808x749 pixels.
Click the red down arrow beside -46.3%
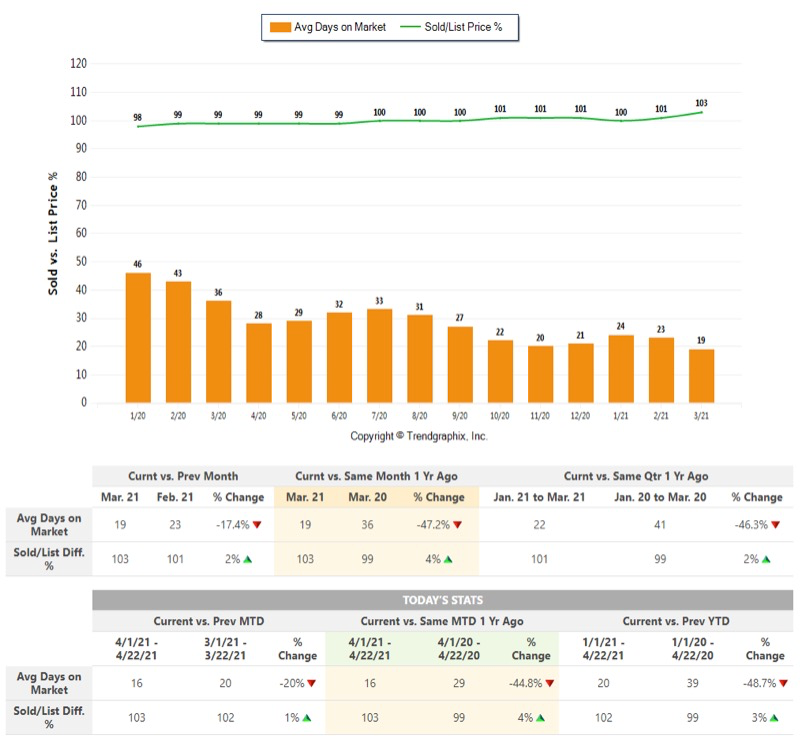pyautogui.click(x=774, y=524)
